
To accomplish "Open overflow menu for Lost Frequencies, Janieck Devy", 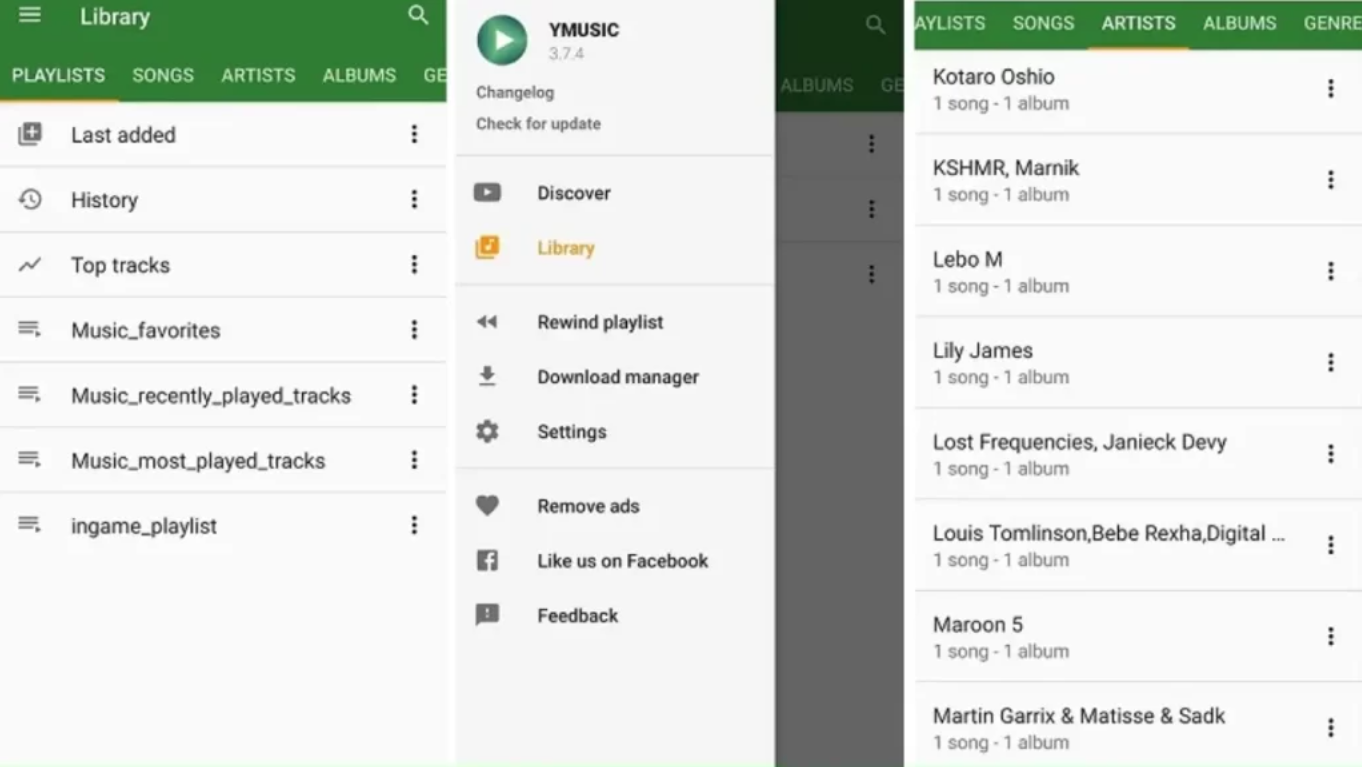I will [x=1331, y=454].
